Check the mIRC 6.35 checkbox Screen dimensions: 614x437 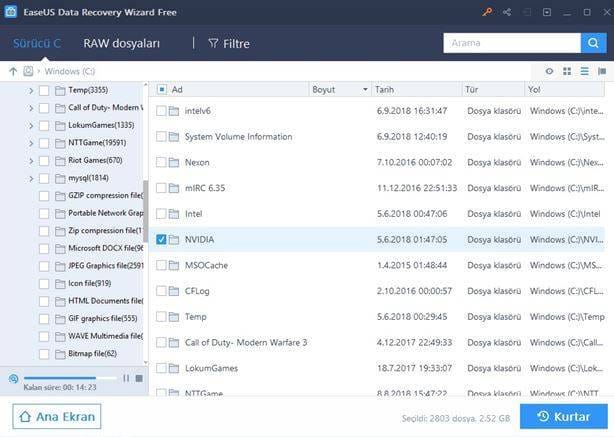tap(161, 188)
